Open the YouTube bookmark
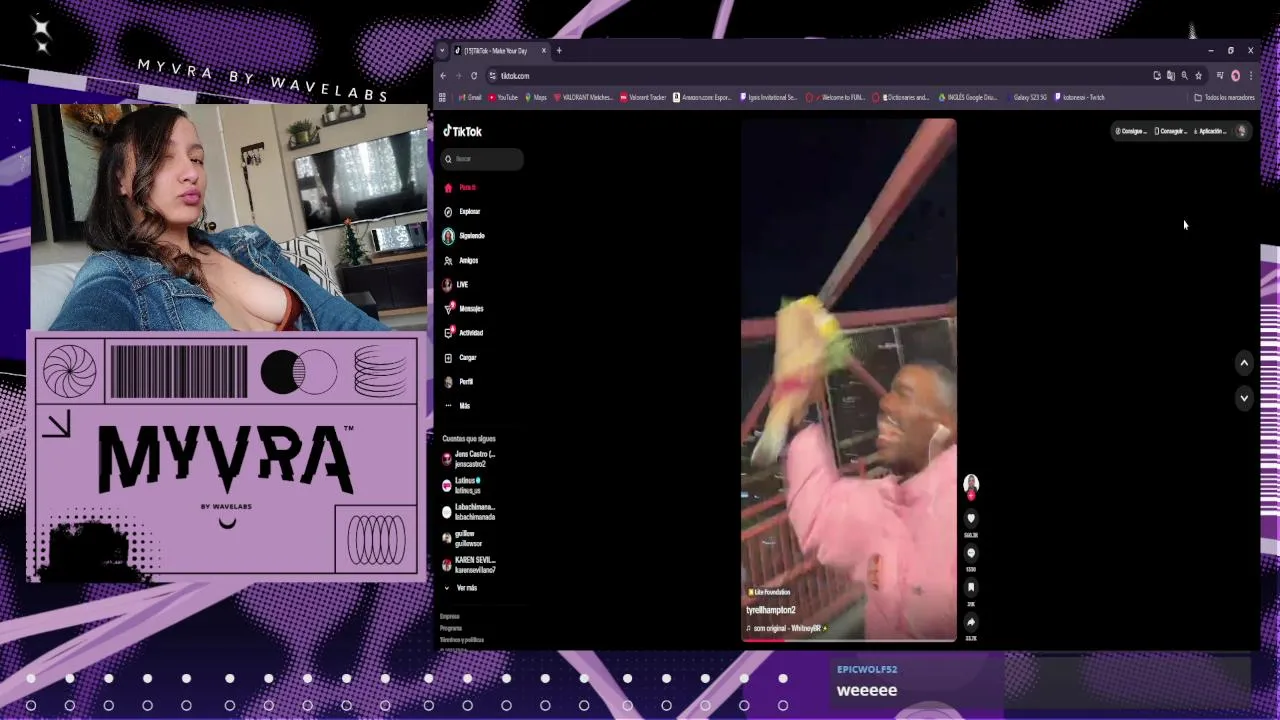The width and height of the screenshot is (1280, 720). pos(503,98)
